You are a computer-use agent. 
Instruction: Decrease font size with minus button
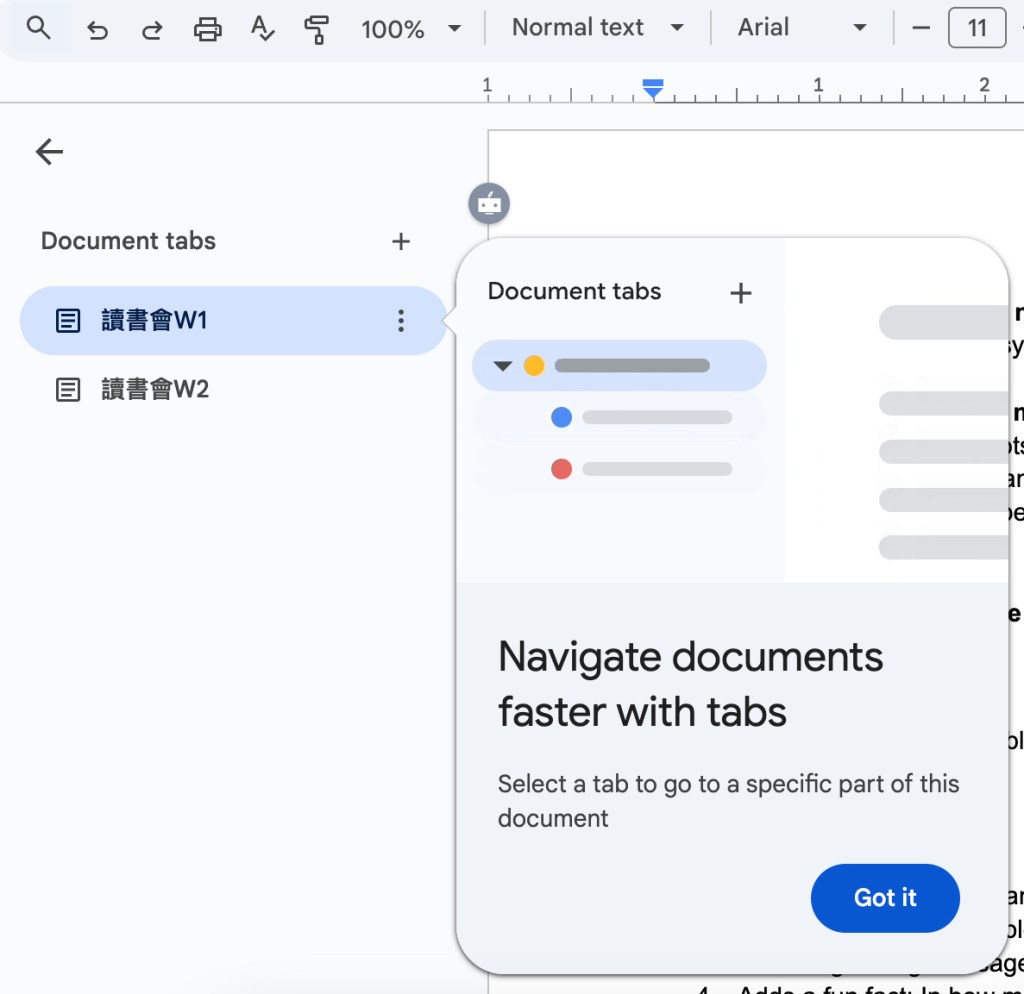[921, 28]
